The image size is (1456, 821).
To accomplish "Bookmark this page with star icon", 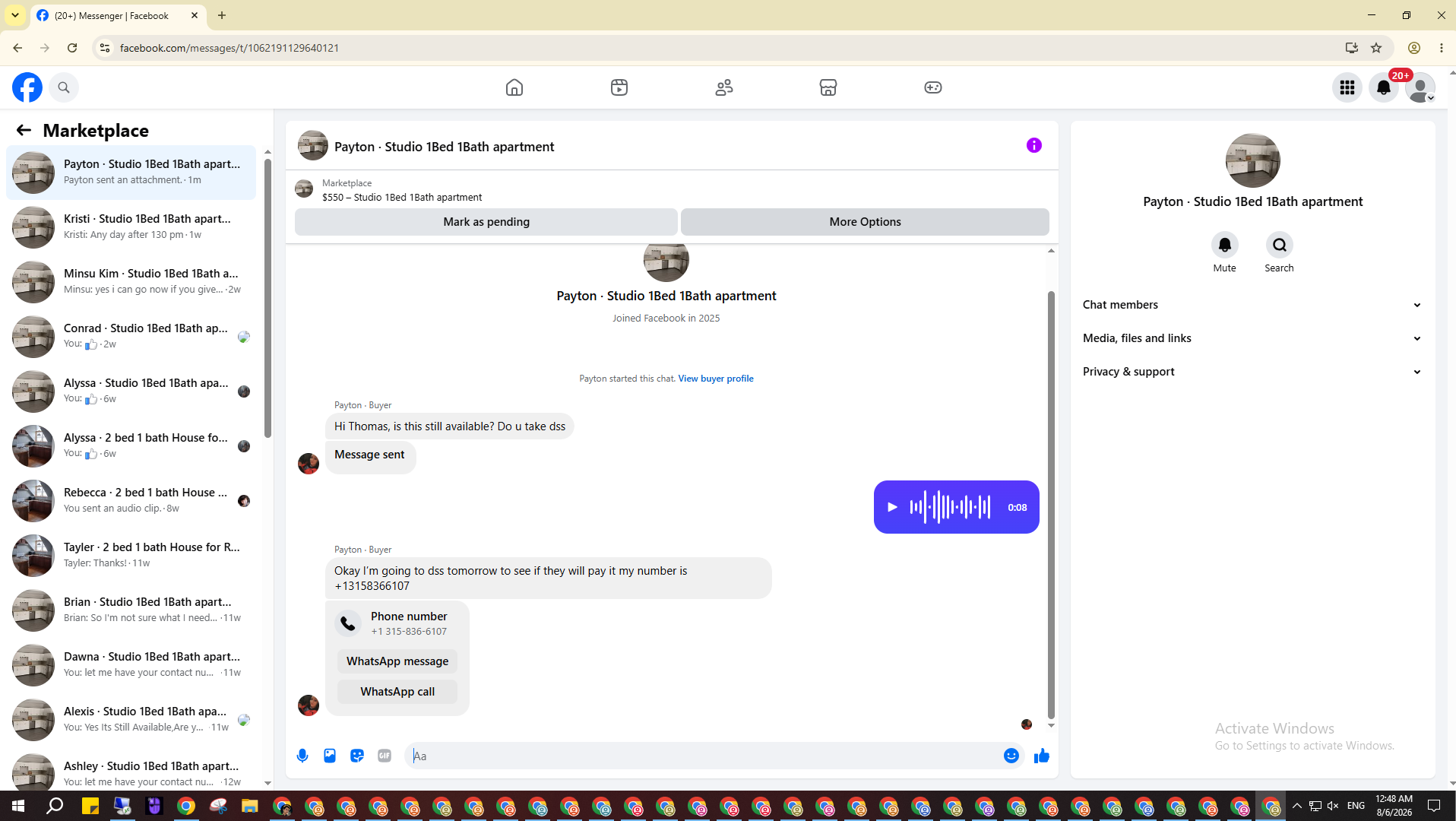I will coord(1376,48).
